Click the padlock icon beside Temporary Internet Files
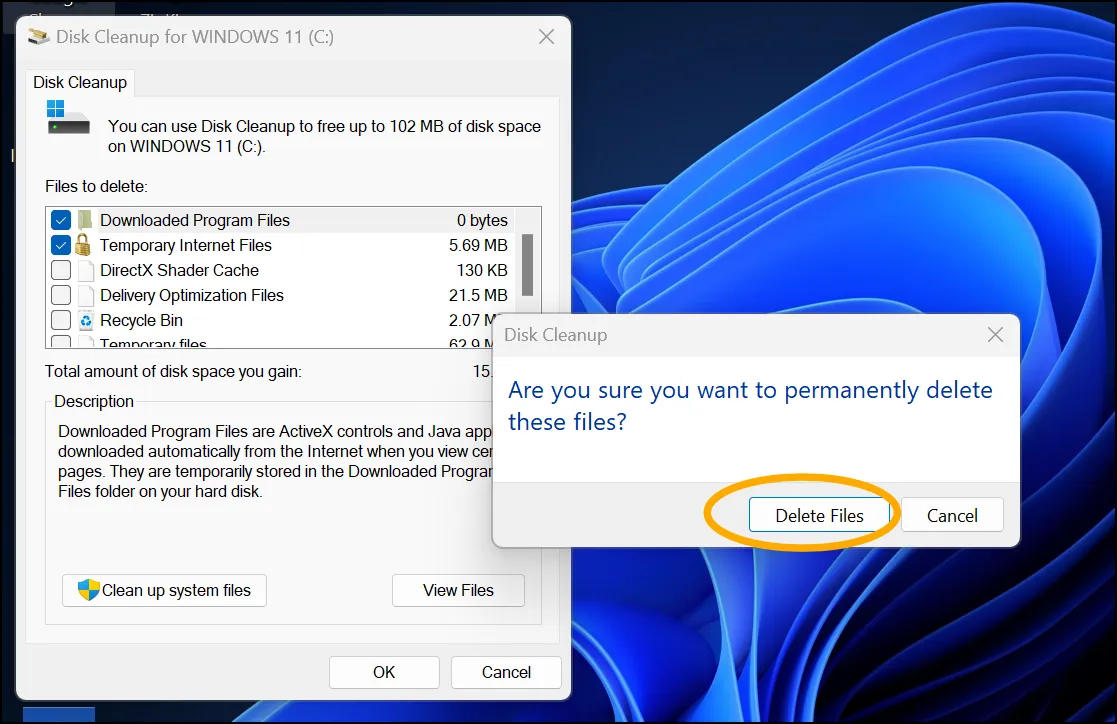The width and height of the screenshot is (1117, 724). pos(83,245)
